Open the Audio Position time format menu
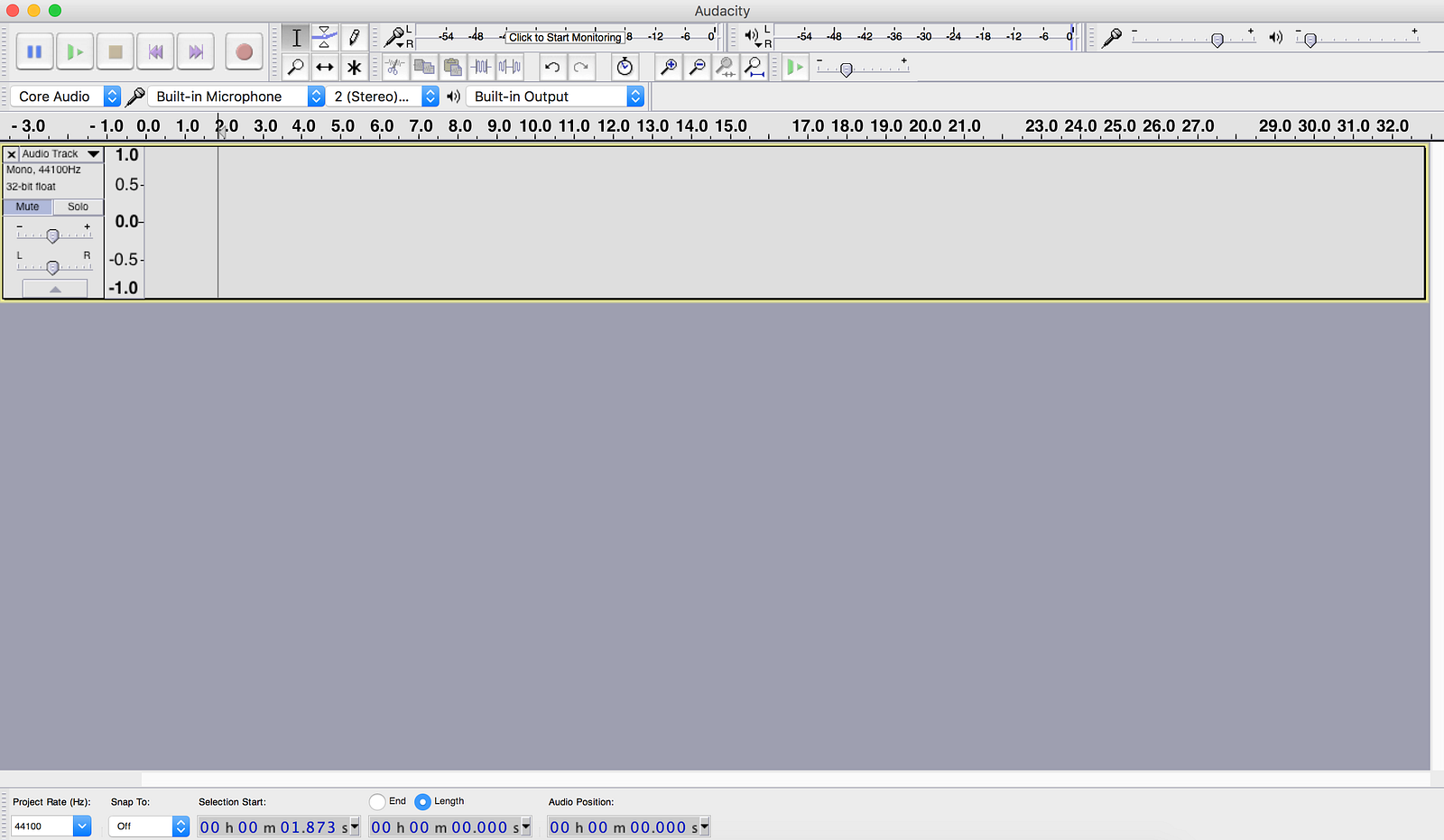Screen dimensions: 1444x840 (705, 826)
